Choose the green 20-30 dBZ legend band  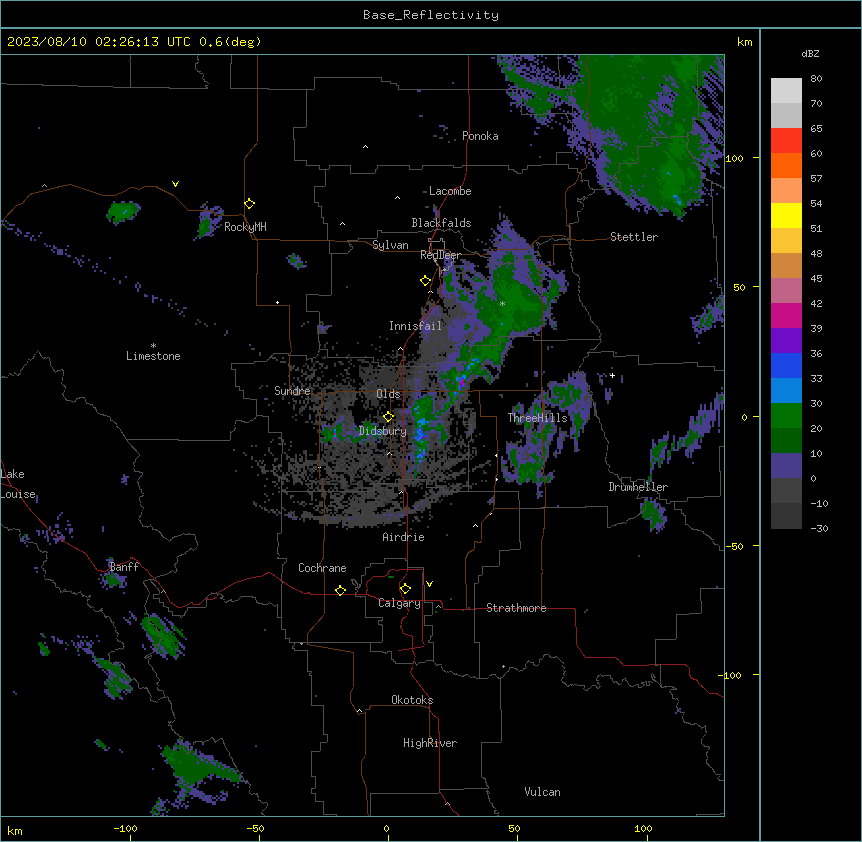pyautogui.click(x=786, y=416)
